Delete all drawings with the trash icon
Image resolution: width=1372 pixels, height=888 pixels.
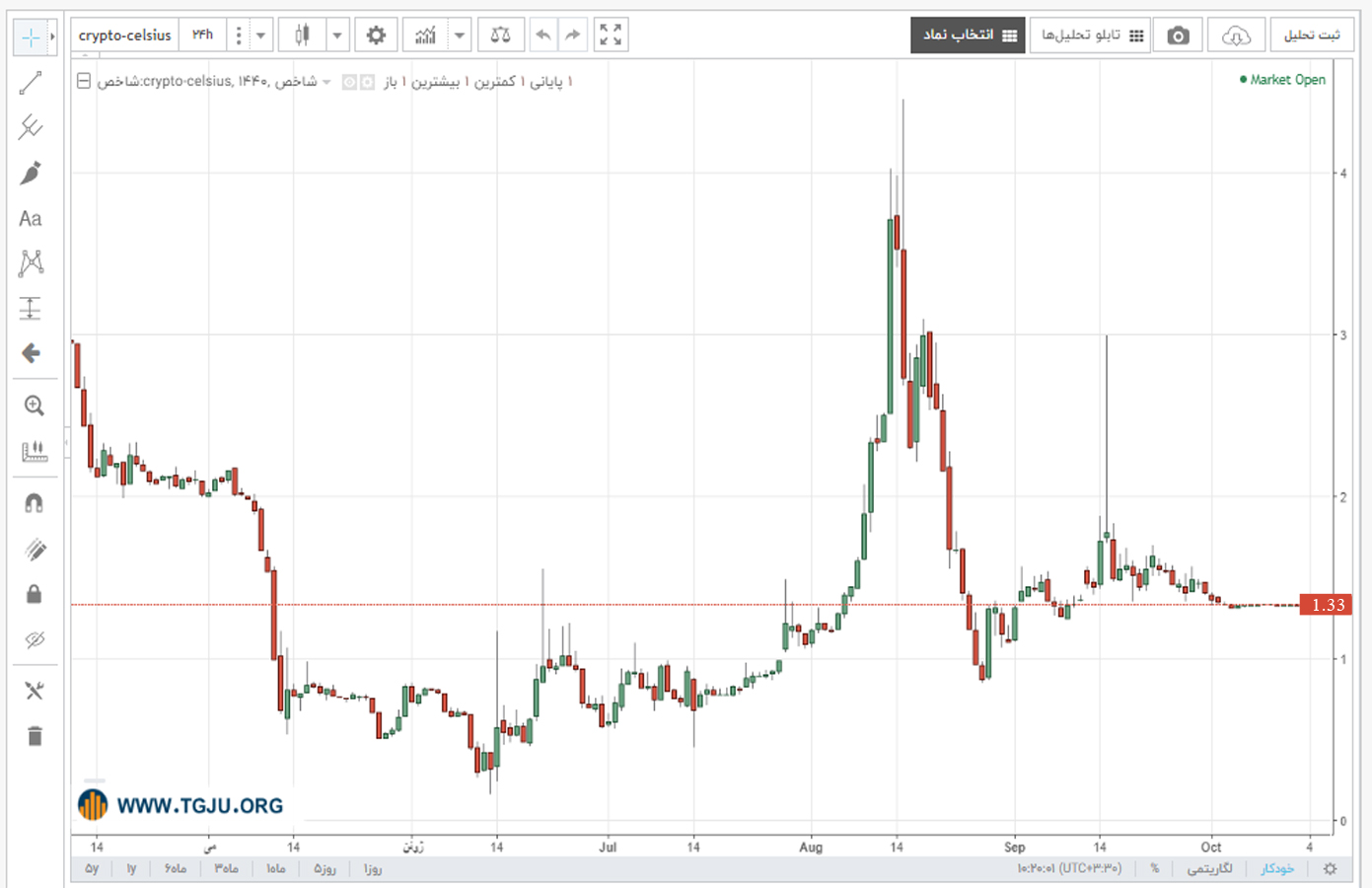[35, 736]
